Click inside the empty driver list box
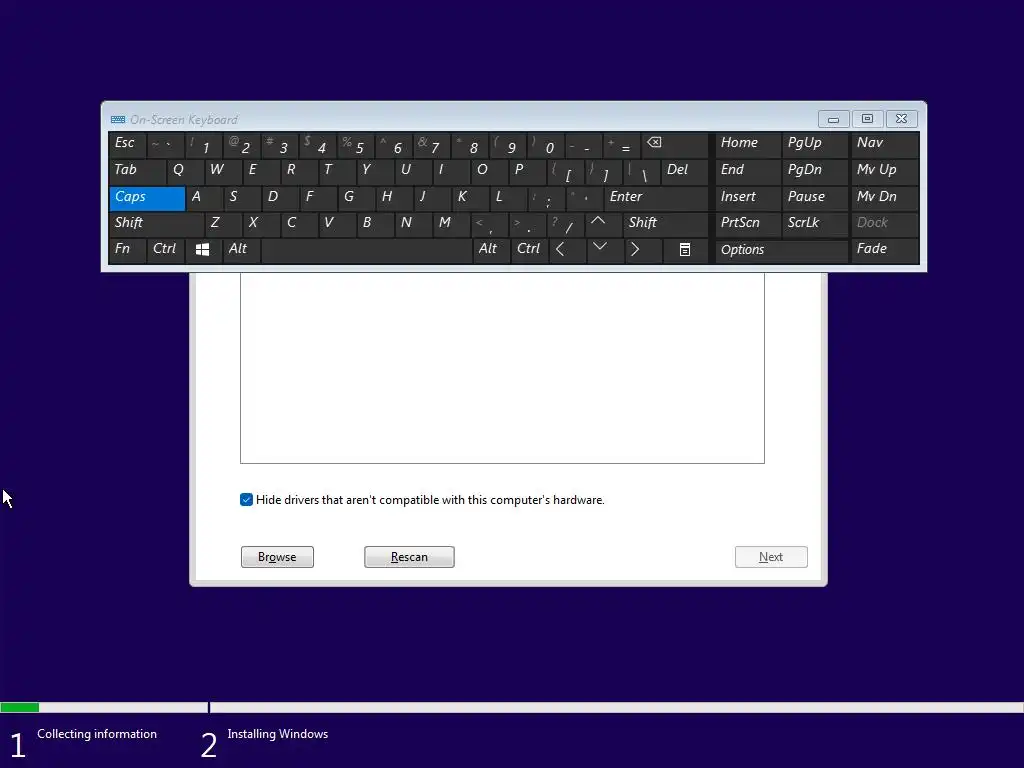Viewport: 1024px width, 768px height. point(502,368)
